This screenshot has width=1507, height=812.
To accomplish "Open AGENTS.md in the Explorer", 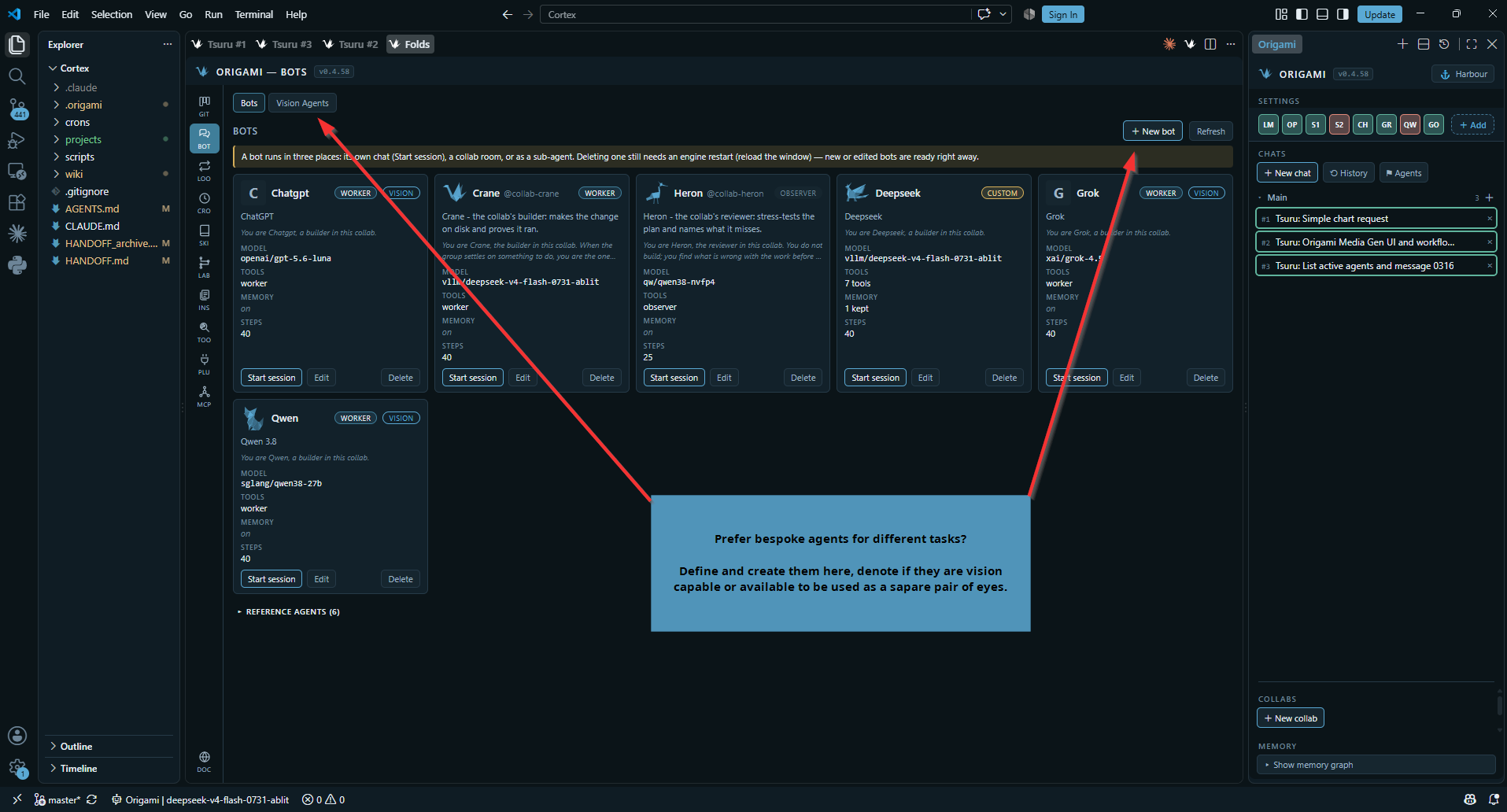I will click(92, 209).
